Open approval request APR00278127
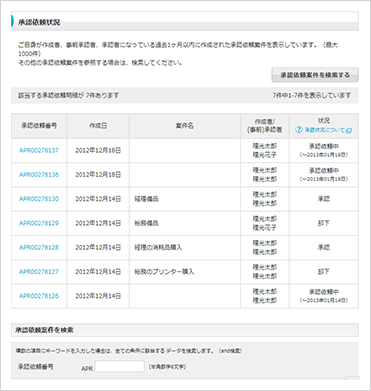The width and height of the screenshot is (371, 391). 39,272
